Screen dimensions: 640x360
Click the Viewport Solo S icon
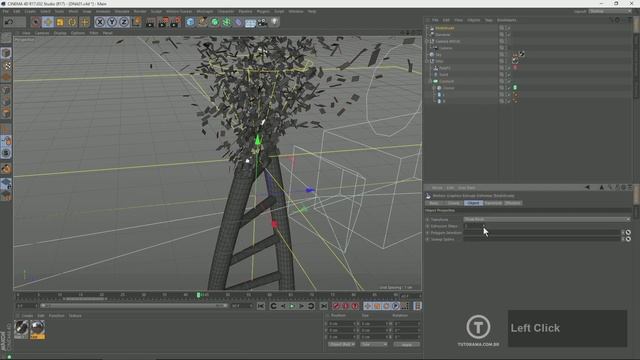[6, 153]
